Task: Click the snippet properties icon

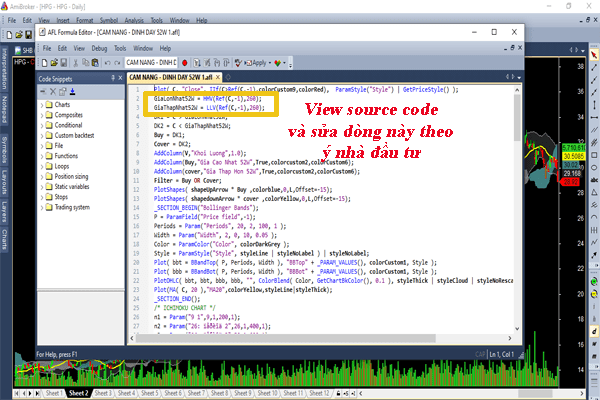Action: point(62,91)
